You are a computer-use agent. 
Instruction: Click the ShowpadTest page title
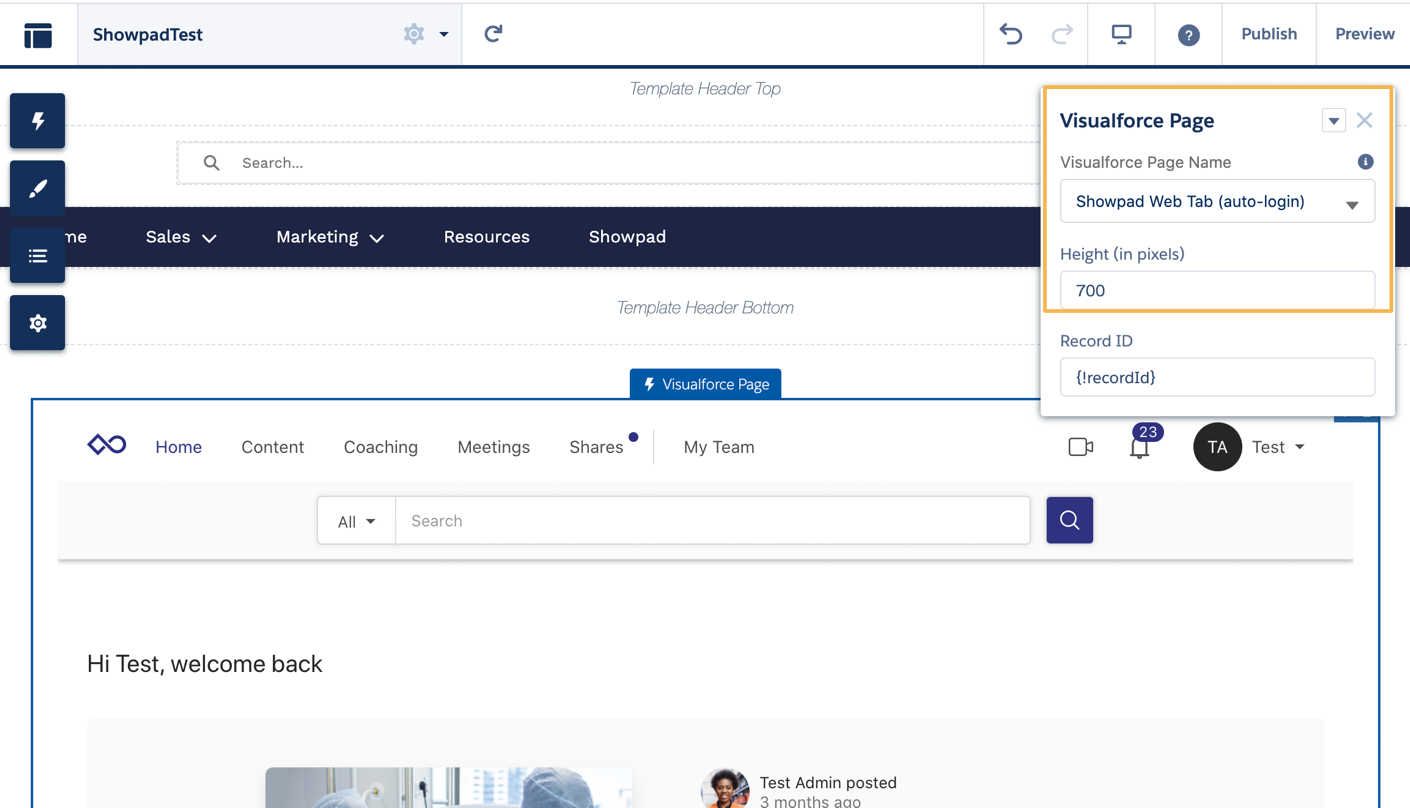click(x=148, y=34)
